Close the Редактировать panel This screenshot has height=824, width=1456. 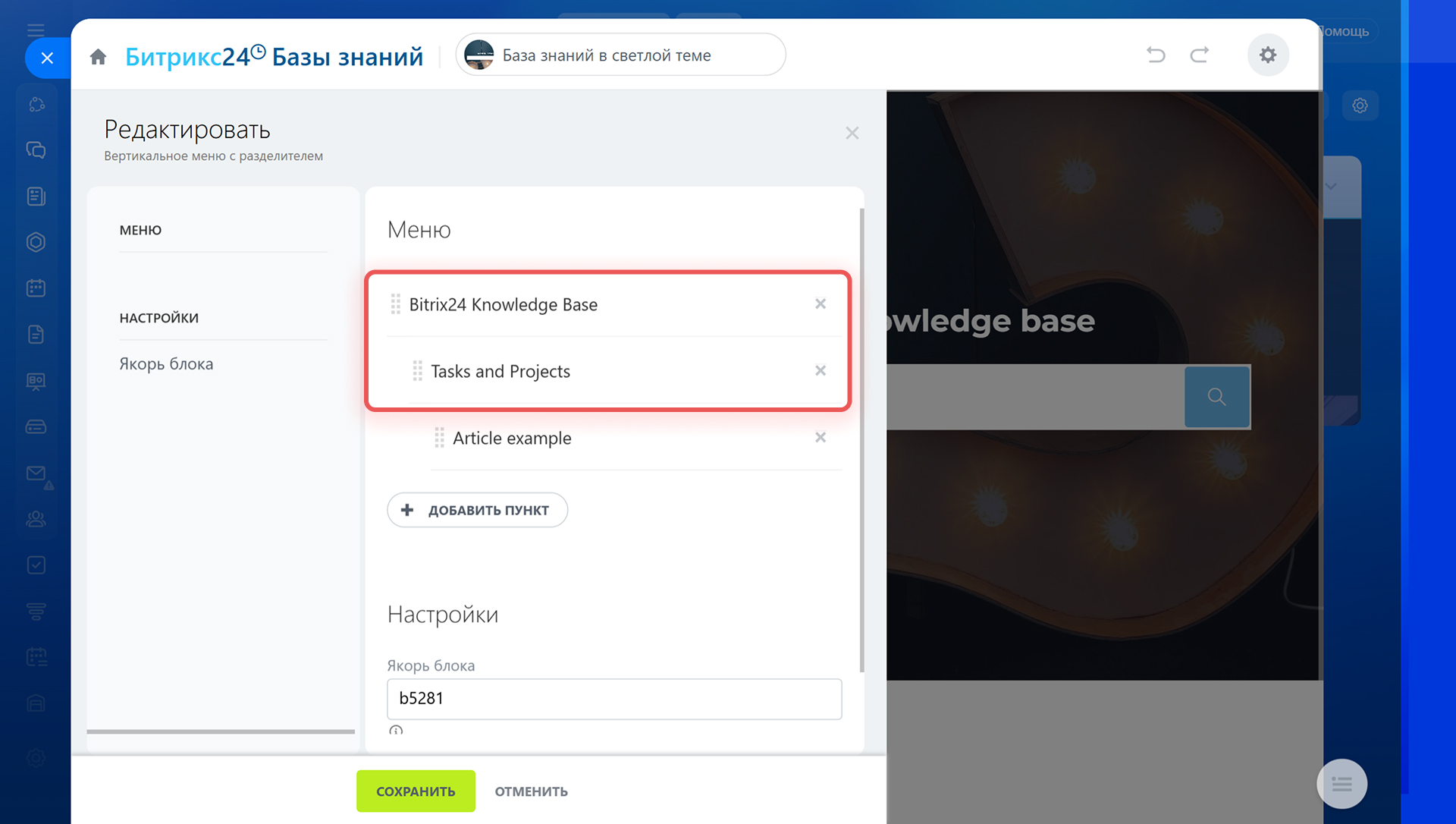point(852,133)
